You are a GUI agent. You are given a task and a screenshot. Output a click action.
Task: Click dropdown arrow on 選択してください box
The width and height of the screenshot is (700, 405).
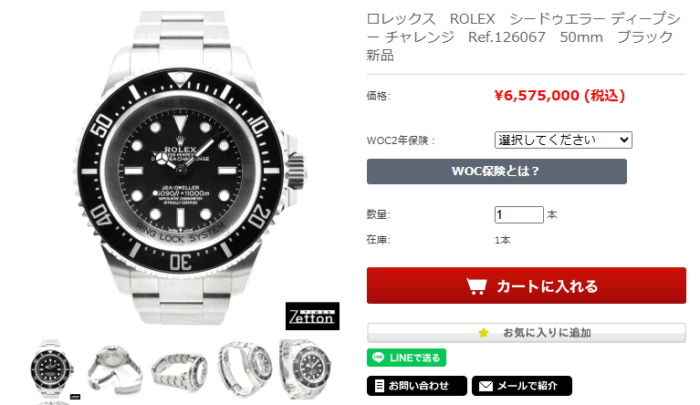coord(624,140)
